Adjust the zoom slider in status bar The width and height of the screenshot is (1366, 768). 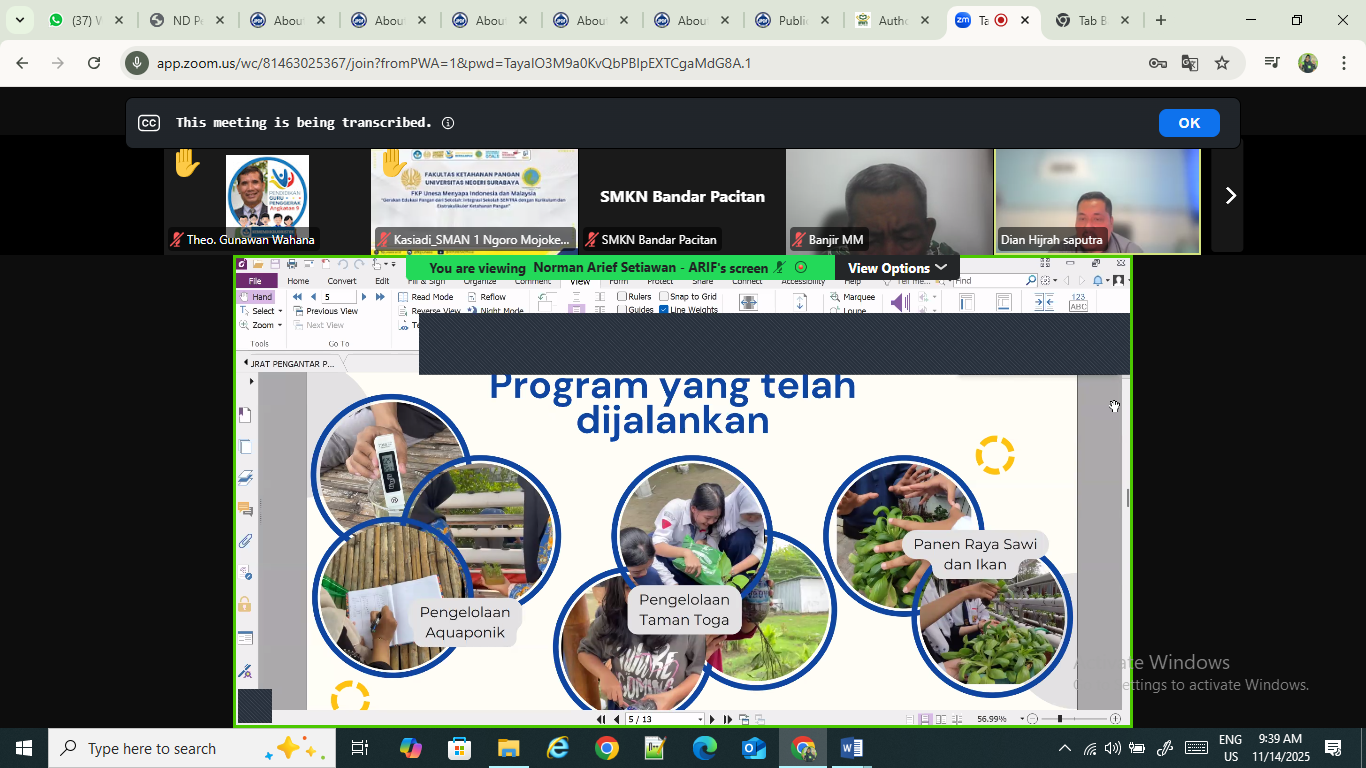click(1060, 719)
